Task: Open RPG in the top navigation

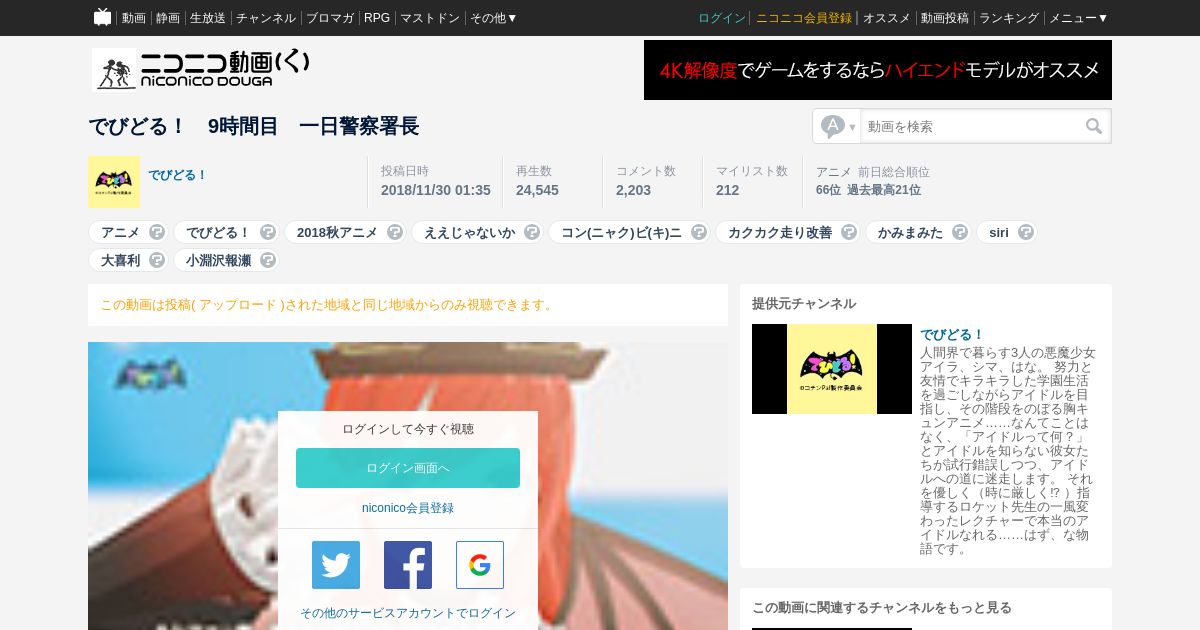Action: tap(377, 18)
